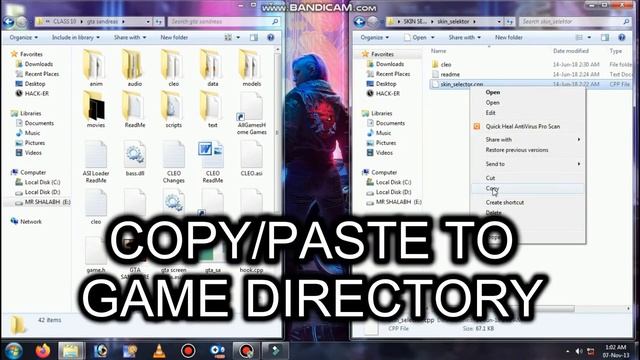Click back button in right Explorer window

(x=360, y=22)
